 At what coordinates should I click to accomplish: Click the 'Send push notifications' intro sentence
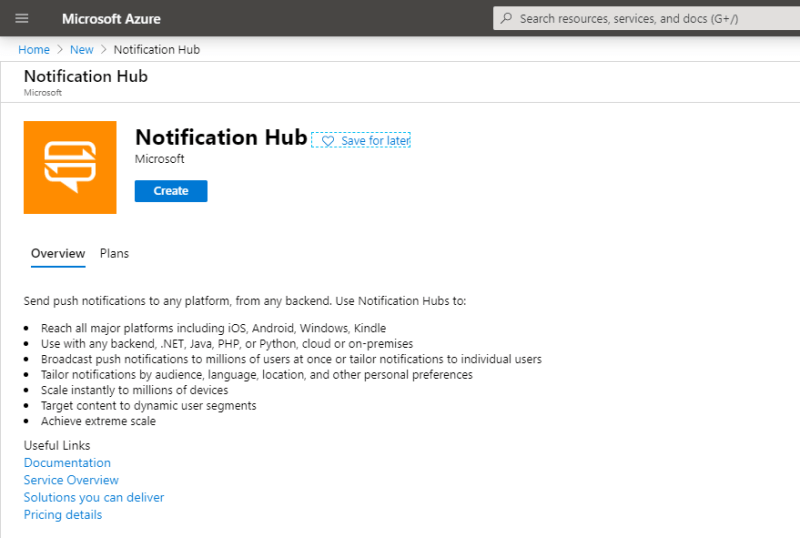click(x=245, y=301)
